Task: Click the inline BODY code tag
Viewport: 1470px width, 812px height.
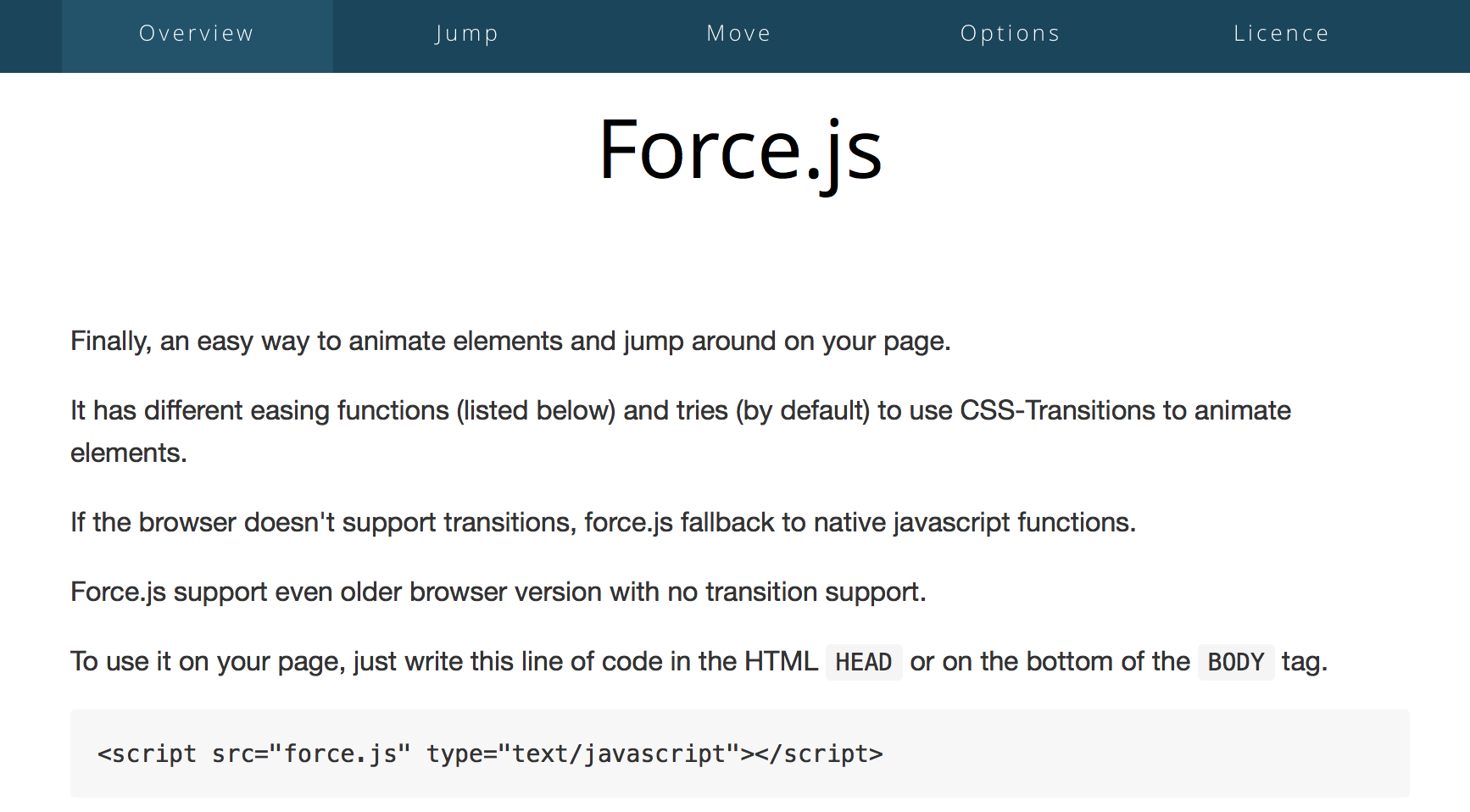Action: pos(1235,662)
